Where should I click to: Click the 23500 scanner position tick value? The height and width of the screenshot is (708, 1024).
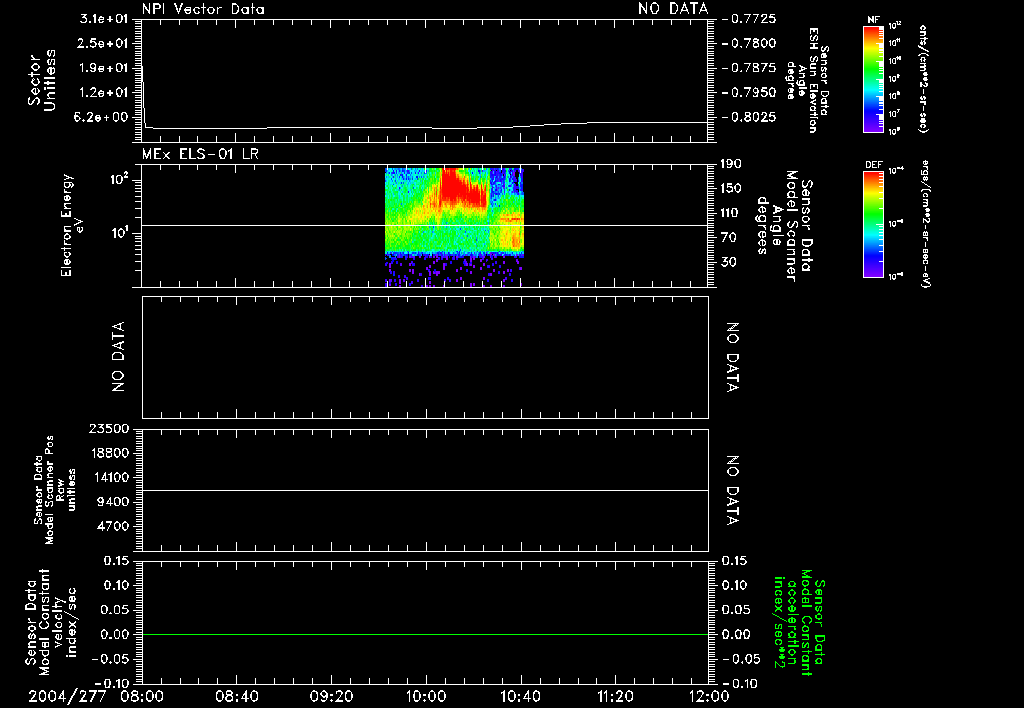(x=108, y=428)
